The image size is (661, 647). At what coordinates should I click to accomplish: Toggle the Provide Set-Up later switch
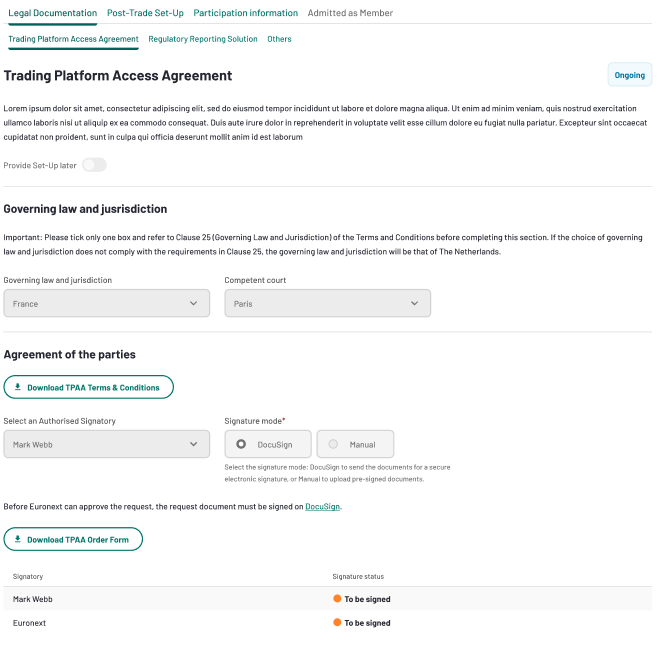94,165
